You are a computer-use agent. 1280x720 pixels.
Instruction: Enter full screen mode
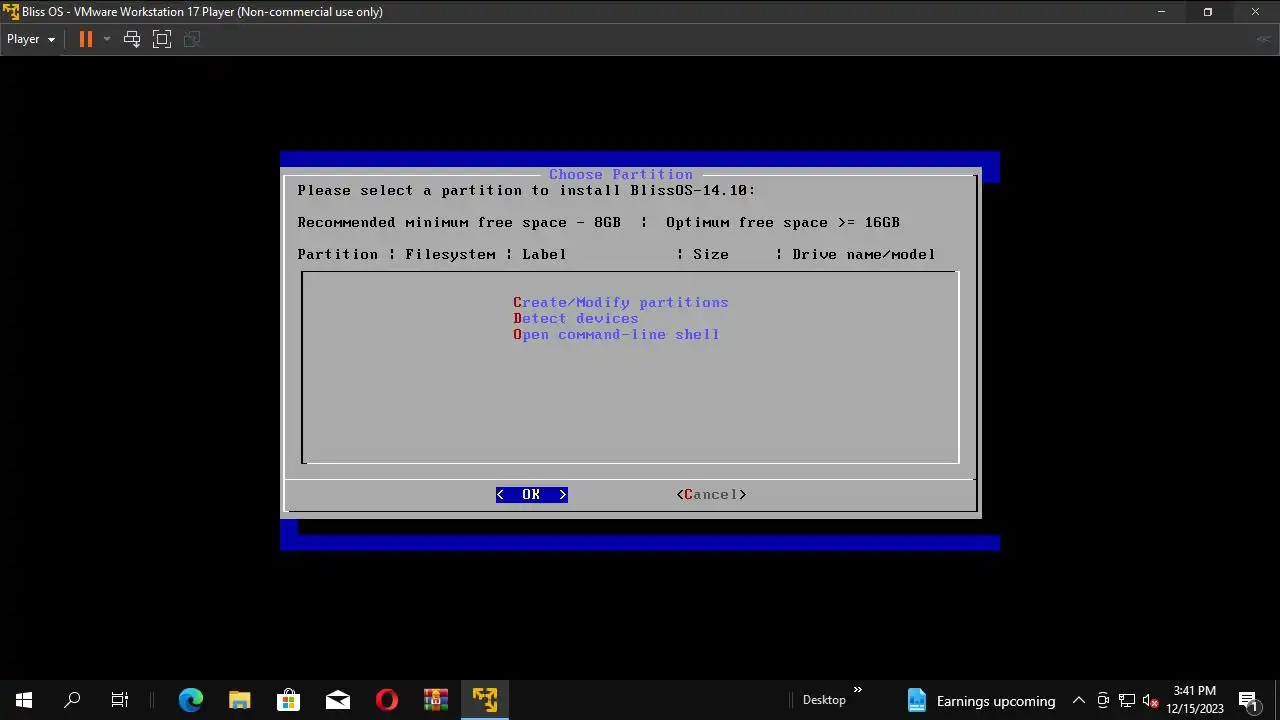(x=162, y=39)
